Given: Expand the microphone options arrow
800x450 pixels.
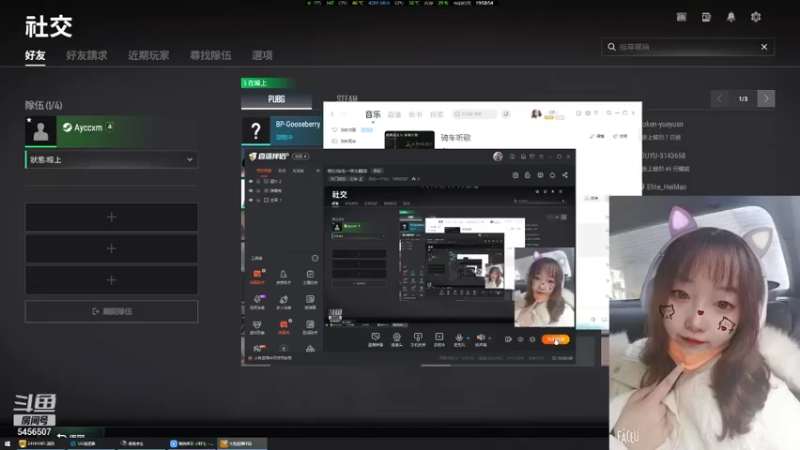Looking at the screenshot, I should point(468,338).
